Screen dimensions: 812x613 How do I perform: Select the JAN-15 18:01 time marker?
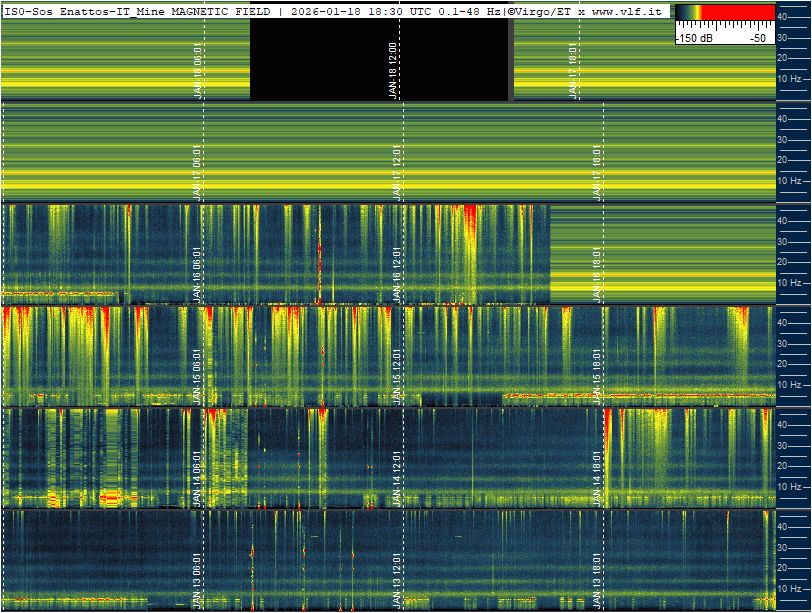pos(597,376)
